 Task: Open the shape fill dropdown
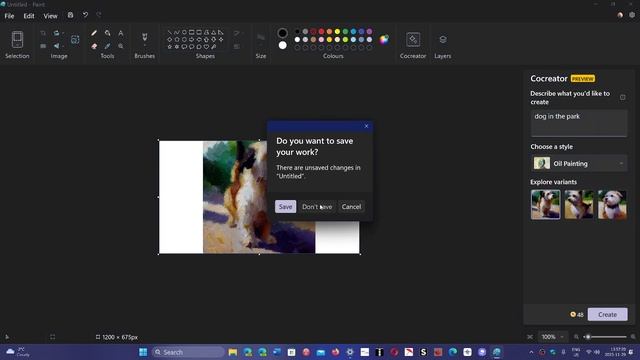(238, 47)
